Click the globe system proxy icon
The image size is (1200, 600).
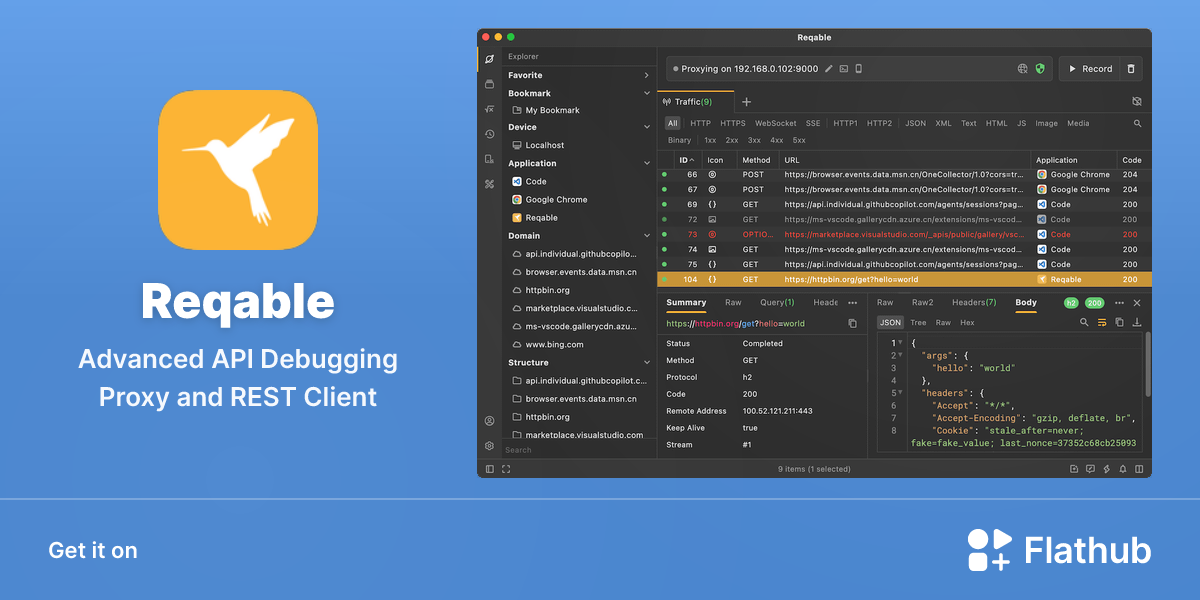1023,69
